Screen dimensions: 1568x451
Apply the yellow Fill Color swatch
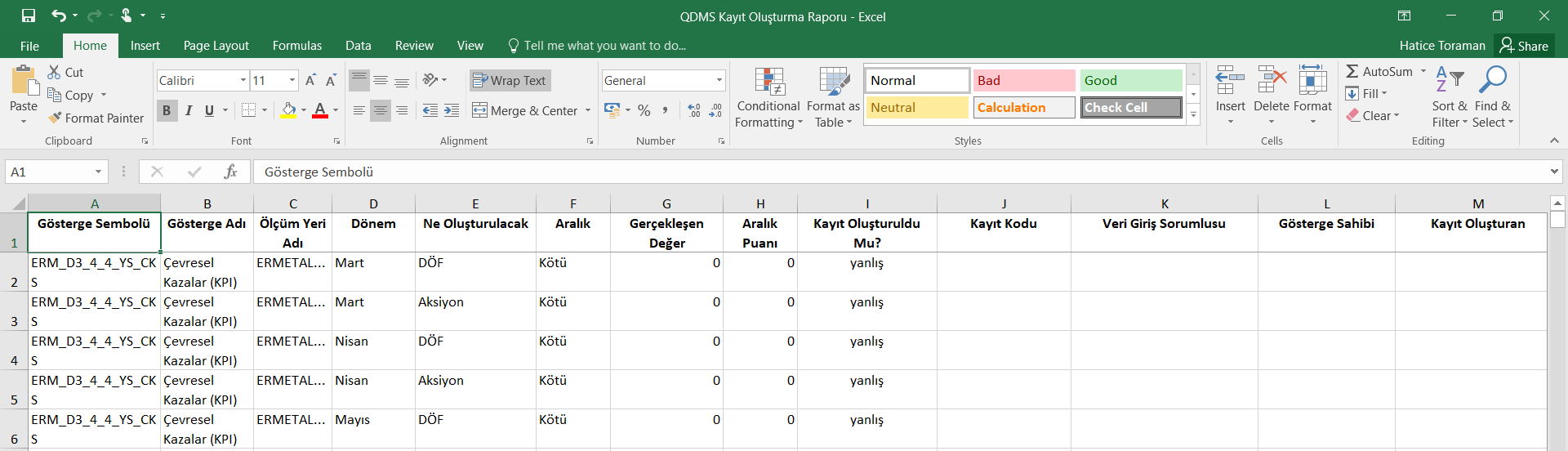tap(288, 110)
